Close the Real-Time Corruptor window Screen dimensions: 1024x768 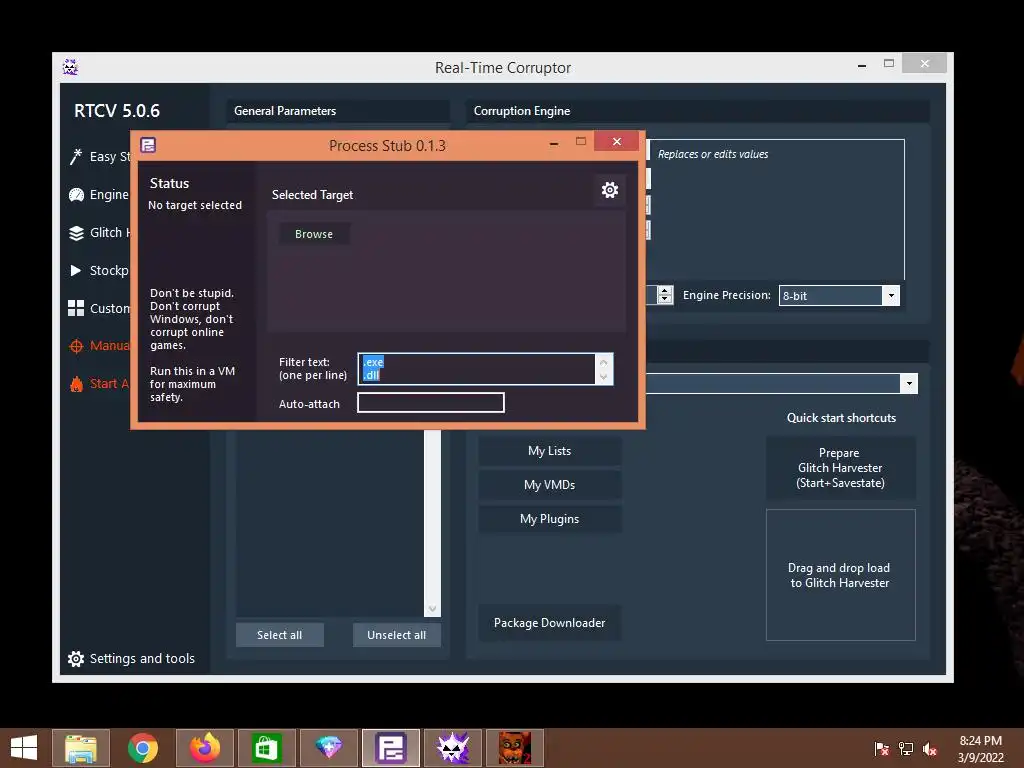(x=924, y=63)
